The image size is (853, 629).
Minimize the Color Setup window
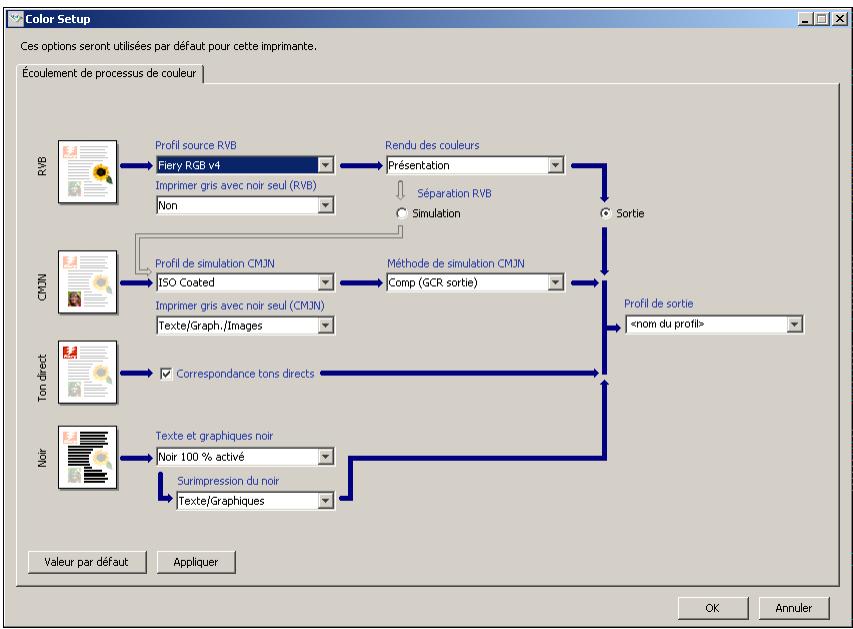805,19
